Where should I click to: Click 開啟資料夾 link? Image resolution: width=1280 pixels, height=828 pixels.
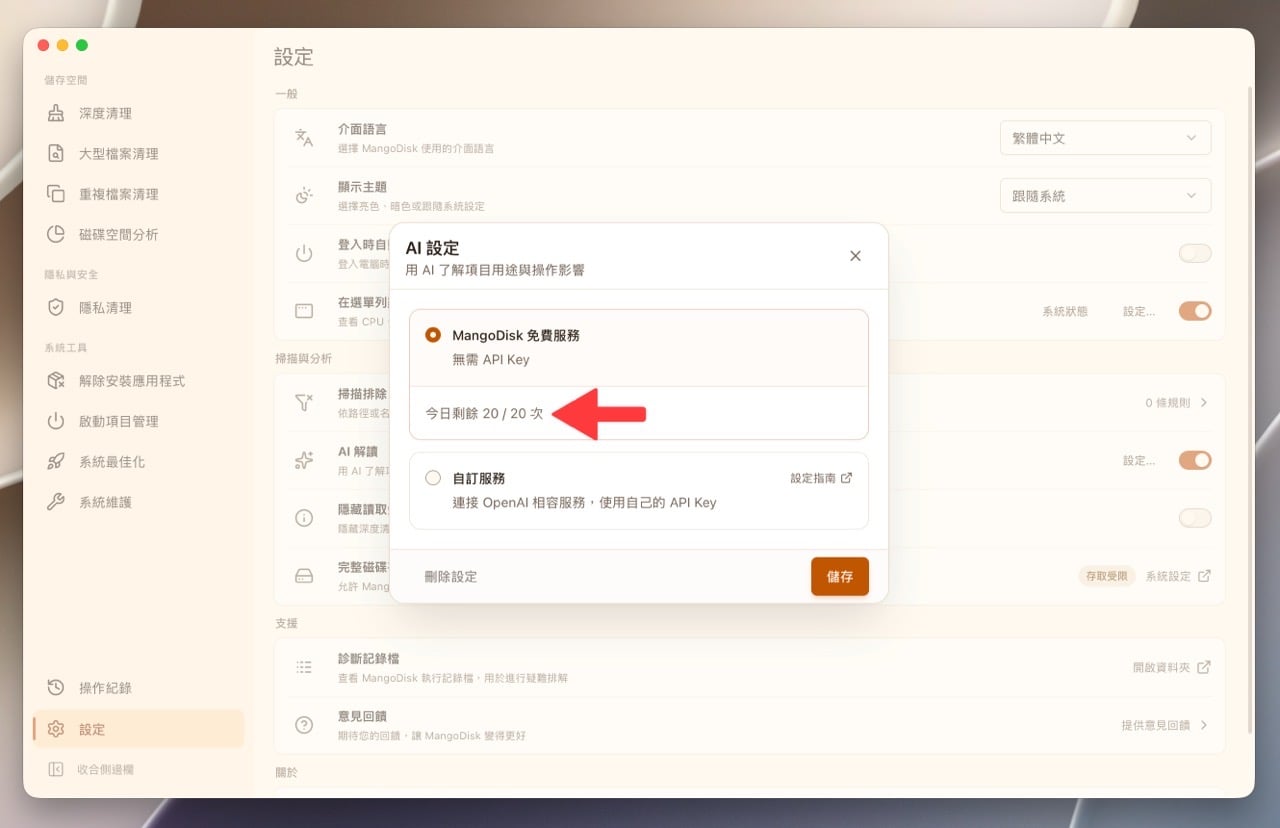(1171, 667)
